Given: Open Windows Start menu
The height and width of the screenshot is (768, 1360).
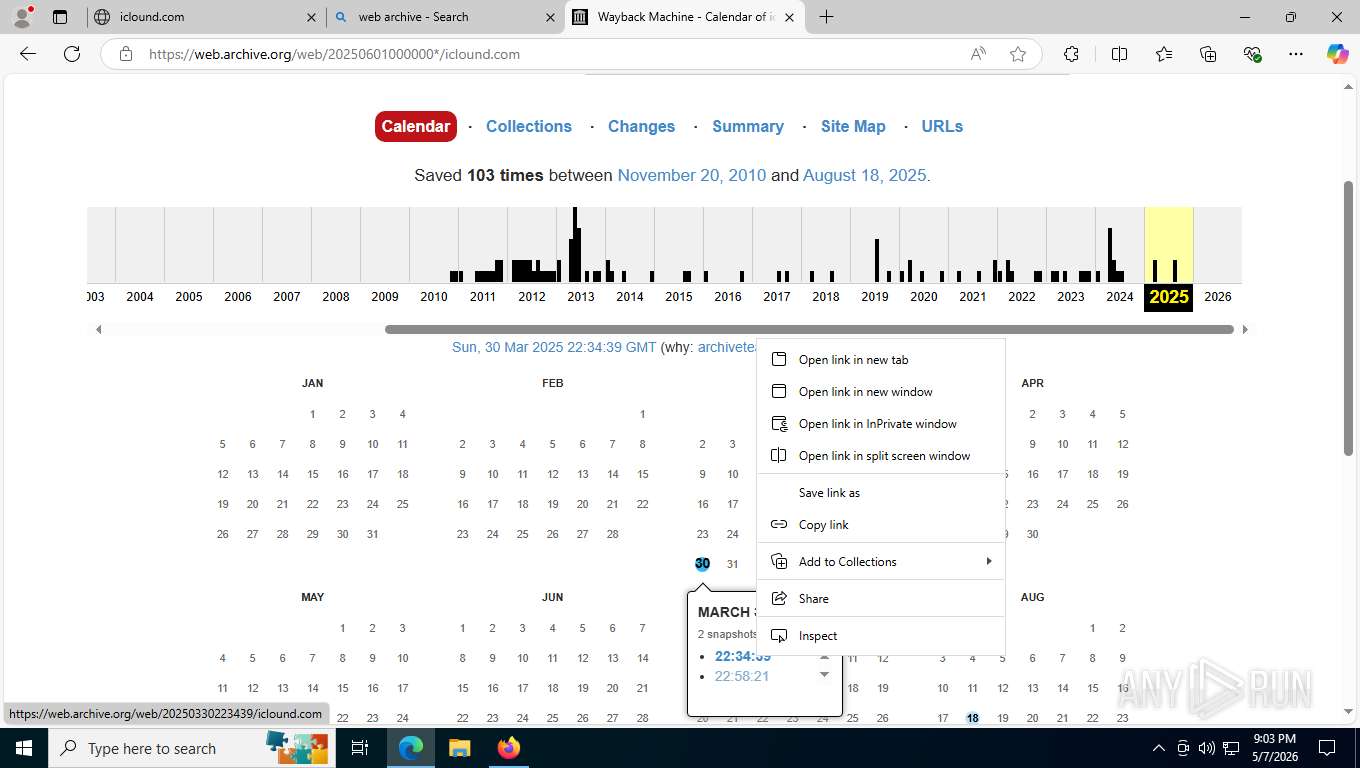Looking at the screenshot, I should point(24,748).
